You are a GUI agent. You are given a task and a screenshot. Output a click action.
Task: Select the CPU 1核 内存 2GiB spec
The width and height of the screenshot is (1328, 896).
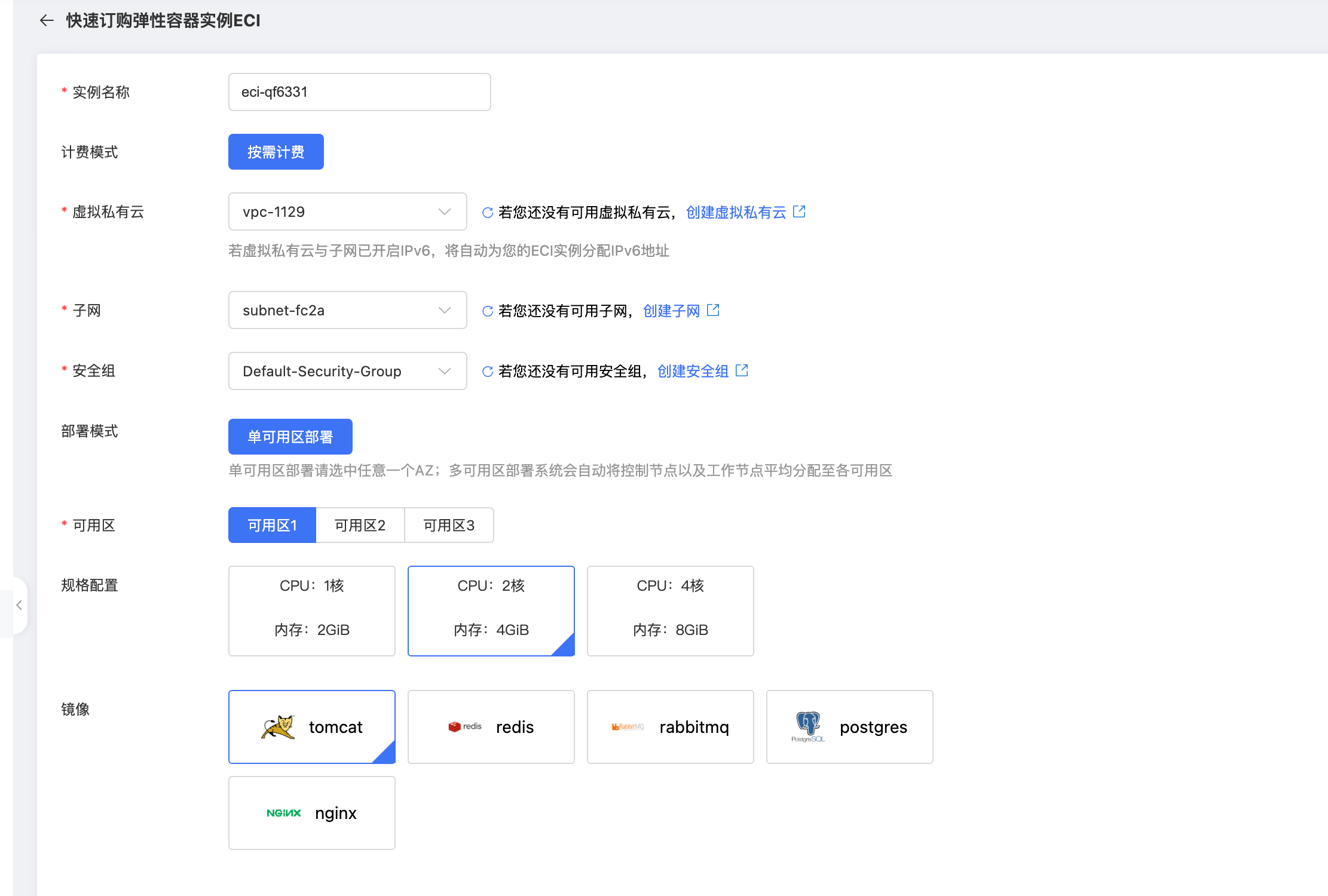pos(311,610)
